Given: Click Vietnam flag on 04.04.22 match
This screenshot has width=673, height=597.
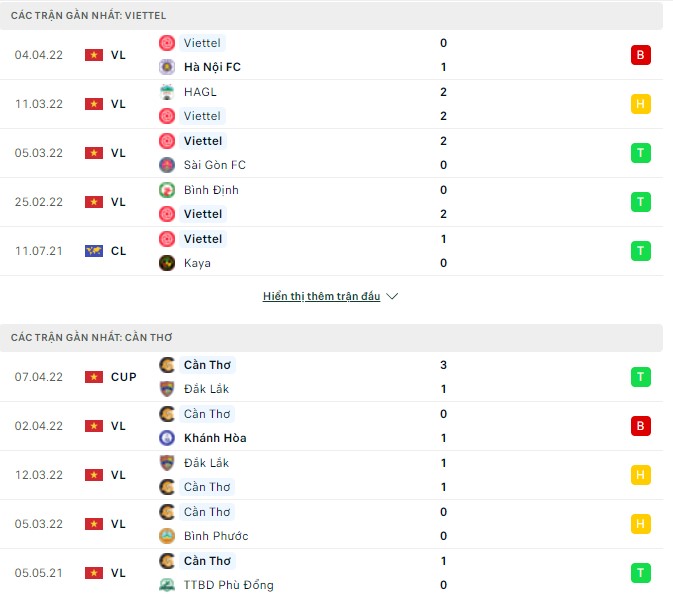Looking at the screenshot, I should pyautogui.click(x=94, y=55).
